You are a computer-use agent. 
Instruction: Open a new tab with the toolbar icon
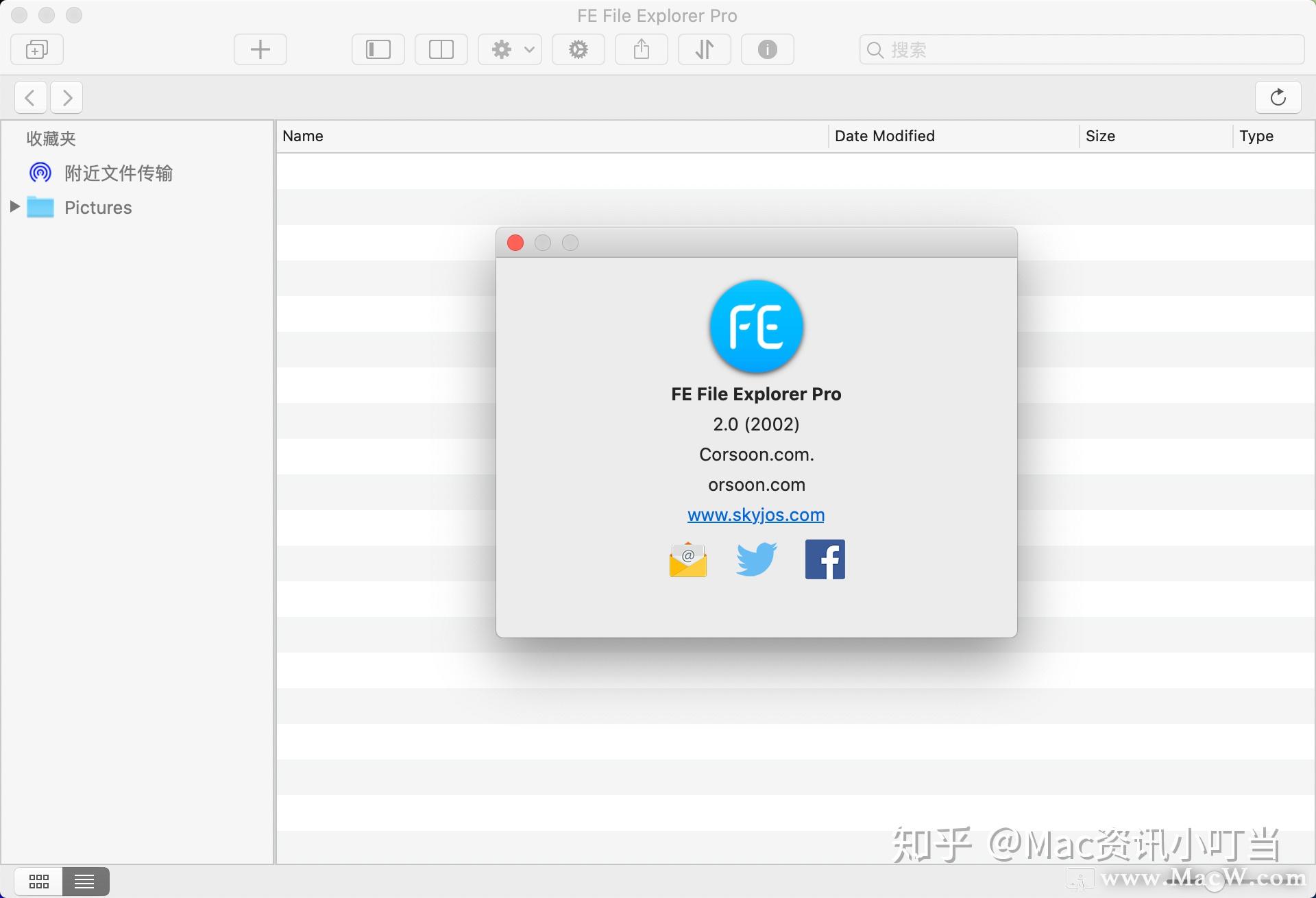(37, 49)
